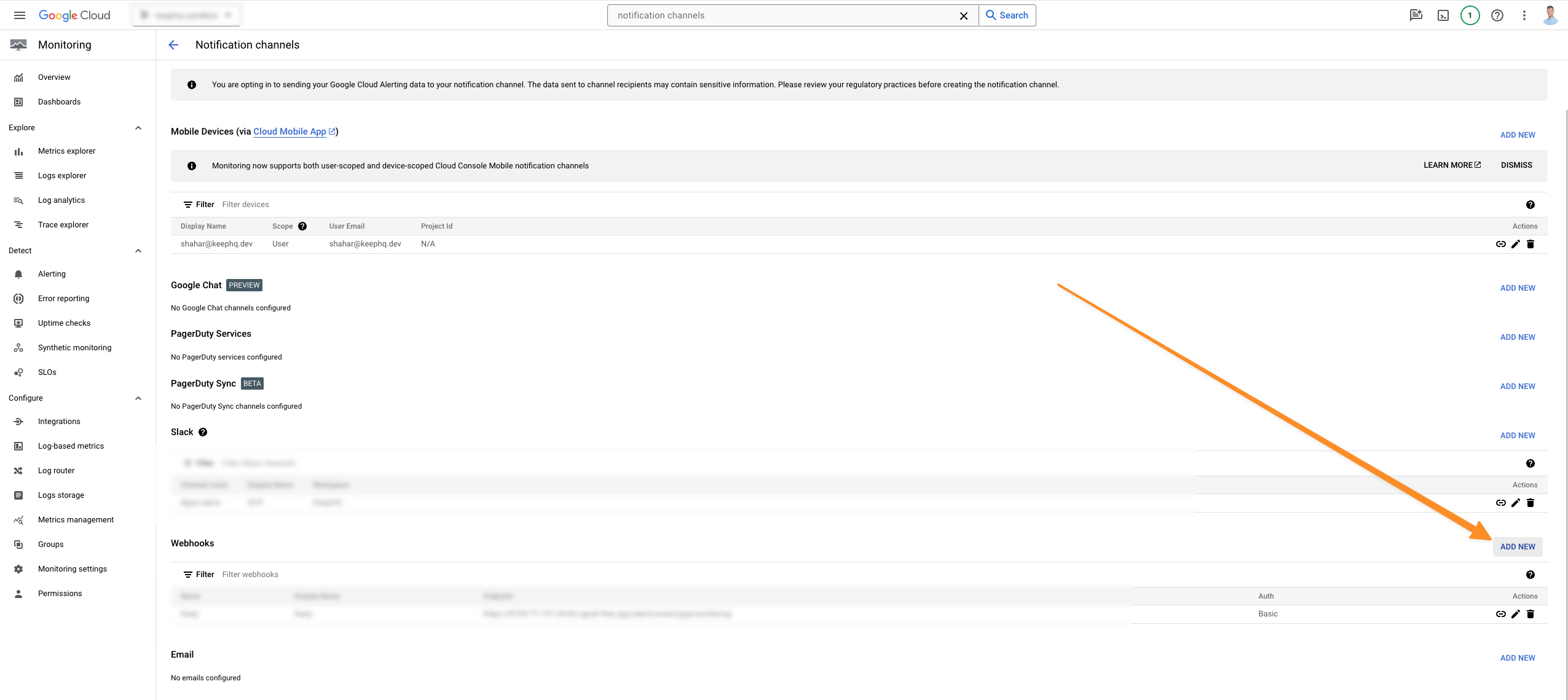Open the hamburger navigation menu
This screenshot has height=700, width=1568.
20,15
